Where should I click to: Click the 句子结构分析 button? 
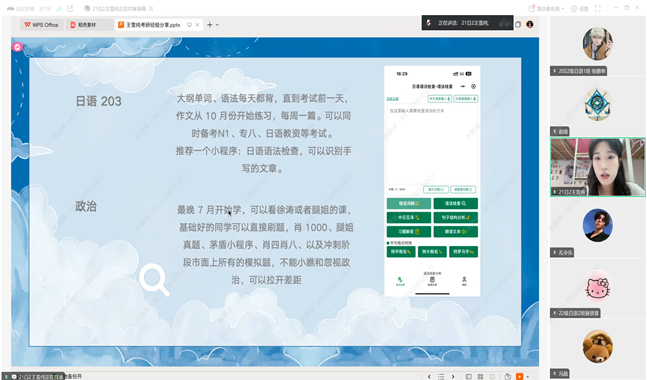[456, 217]
